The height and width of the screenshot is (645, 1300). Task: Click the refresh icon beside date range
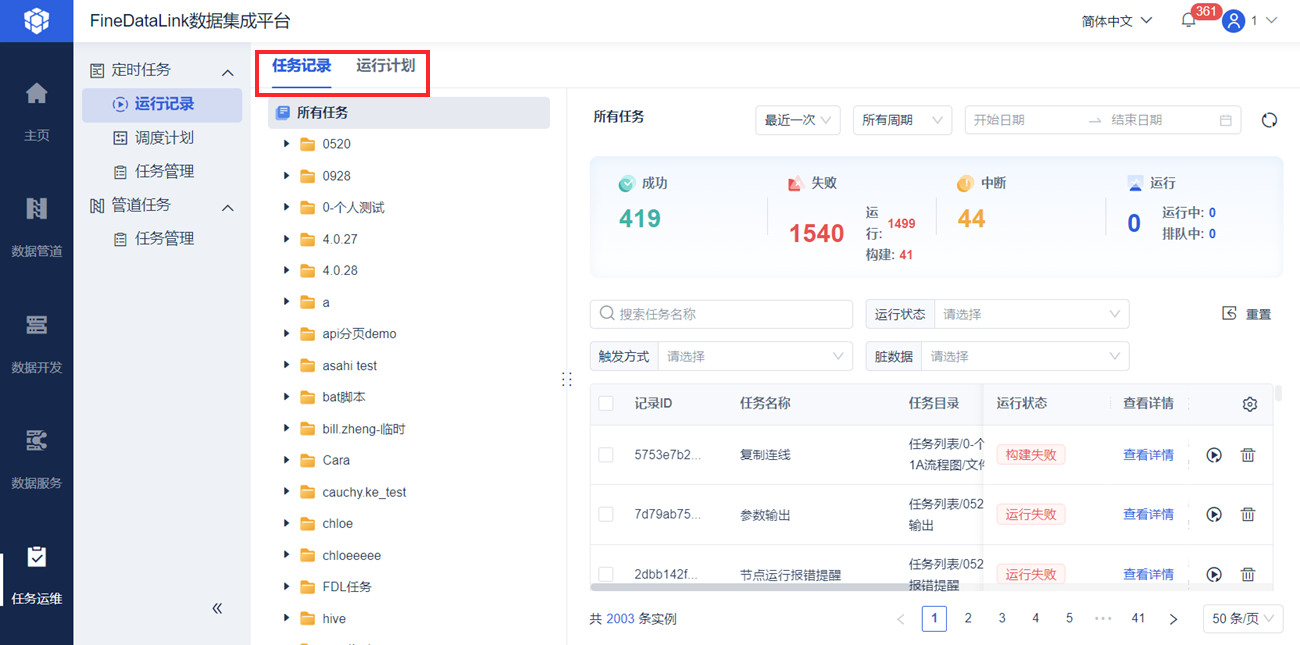pos(1269,120)
